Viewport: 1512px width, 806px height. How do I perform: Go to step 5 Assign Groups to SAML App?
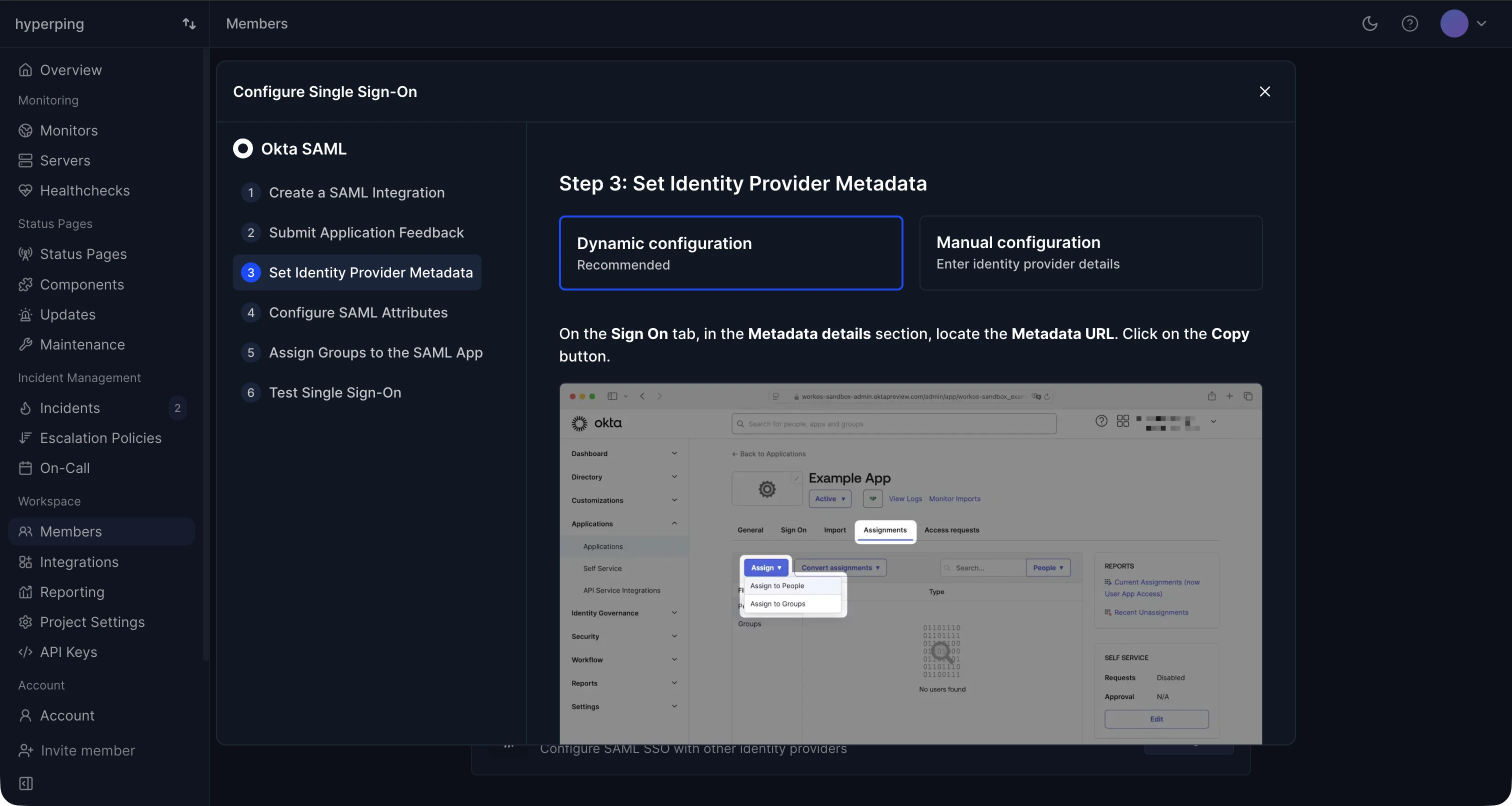[x=362, y=352]
